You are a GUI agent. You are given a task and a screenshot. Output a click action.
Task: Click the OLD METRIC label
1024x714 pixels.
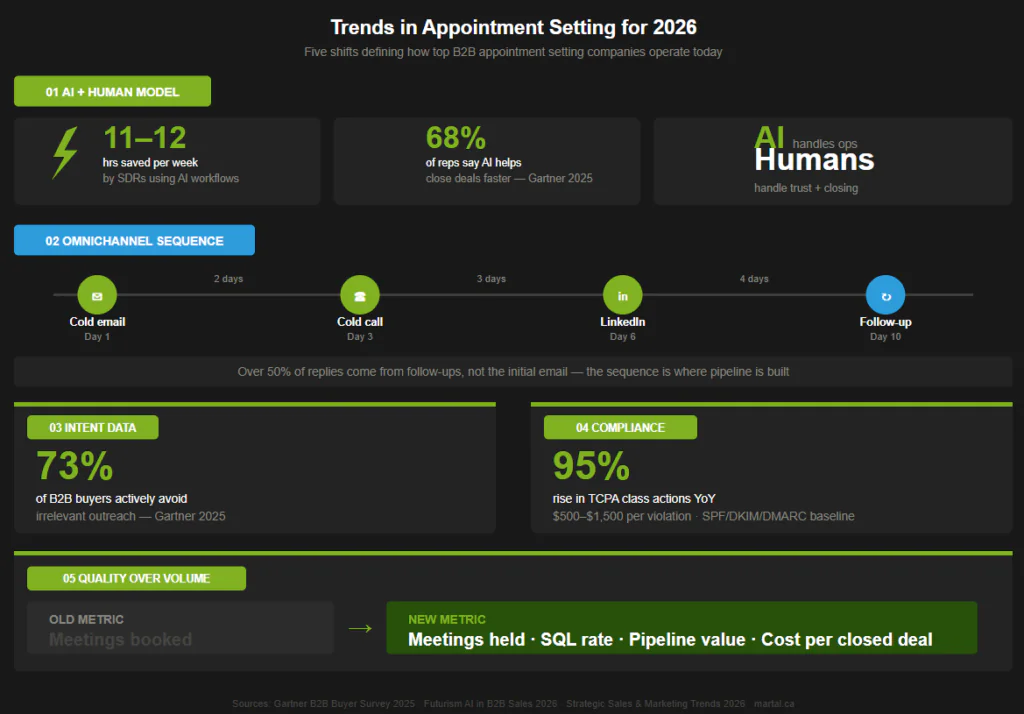pyautogui.click(x=86, y=619)
